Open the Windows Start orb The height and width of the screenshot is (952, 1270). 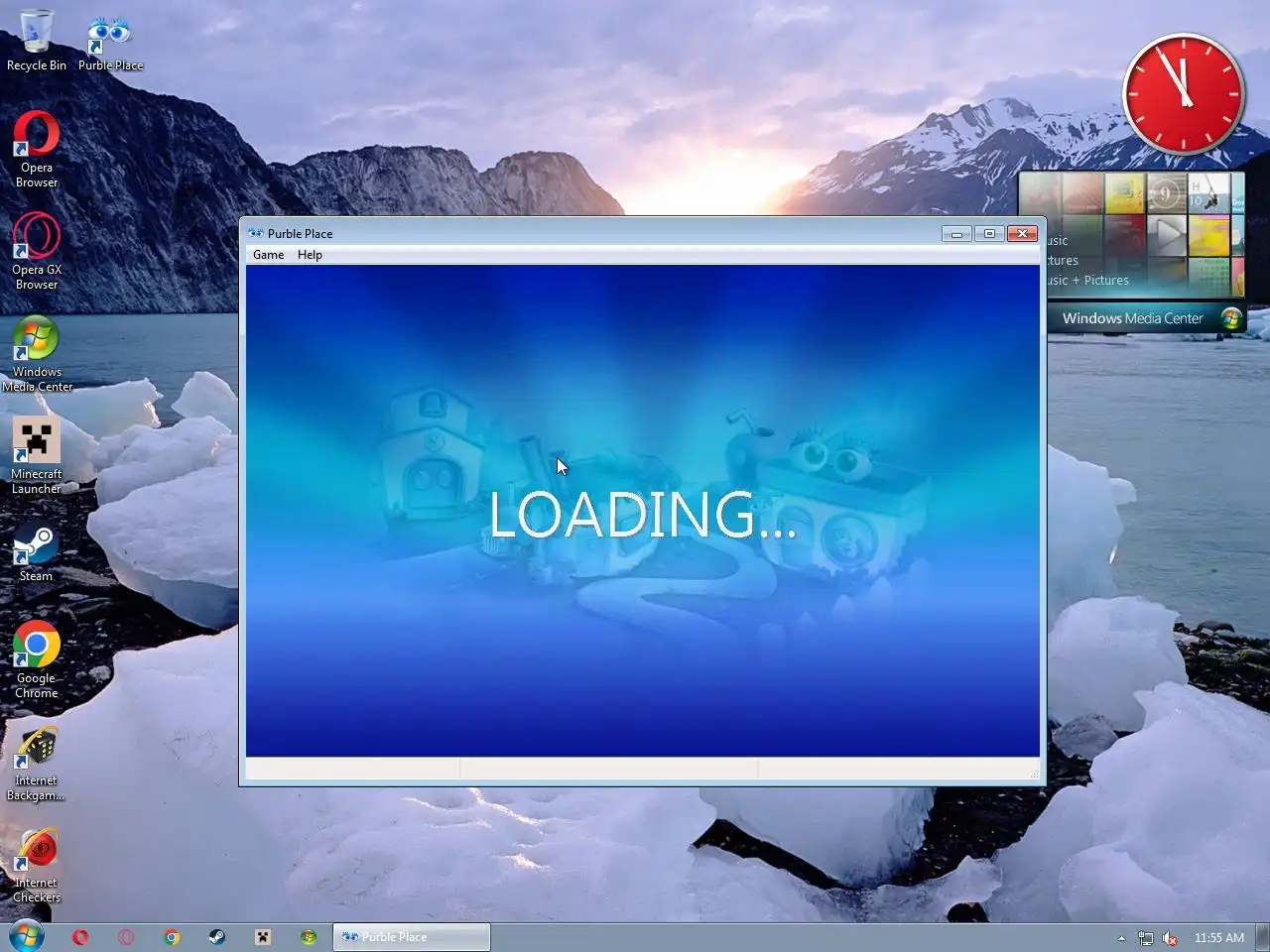[x=27, y=936]
